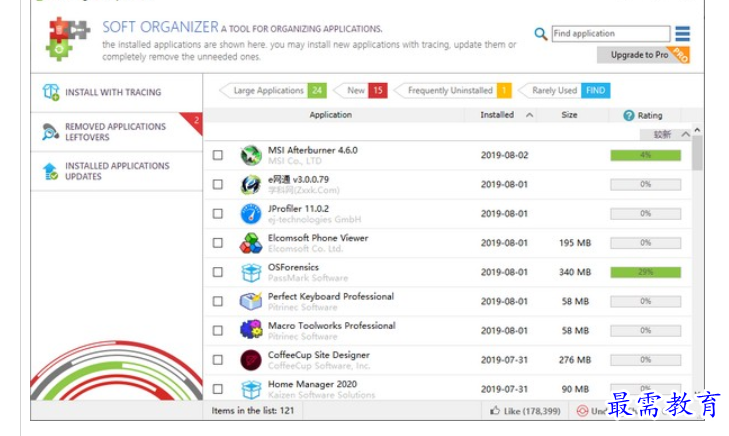Click the Macro Toolworks Professional icon

click(x=251, y=330)
